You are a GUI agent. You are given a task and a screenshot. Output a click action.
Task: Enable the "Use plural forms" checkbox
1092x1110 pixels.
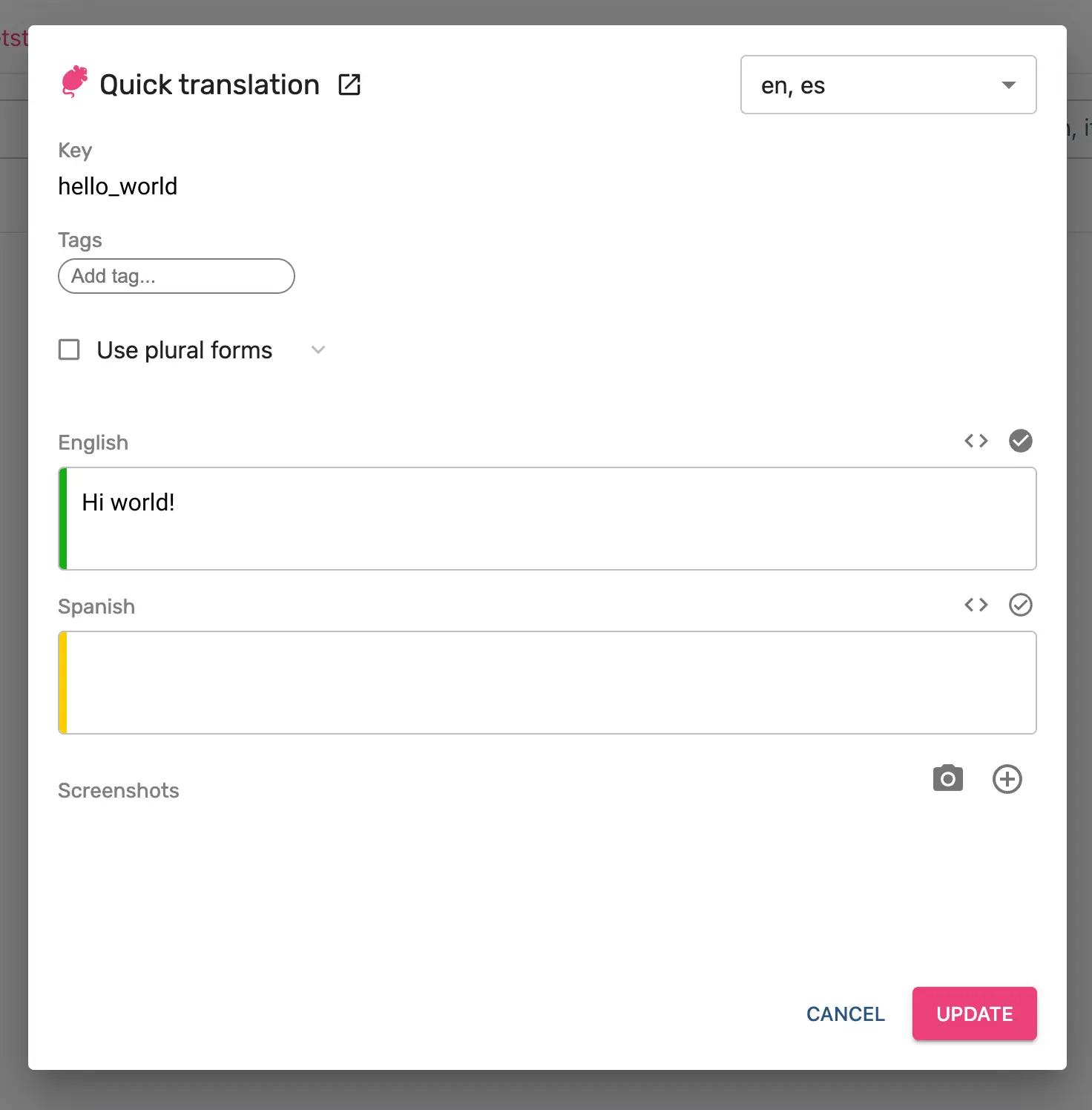coord(68,349)
